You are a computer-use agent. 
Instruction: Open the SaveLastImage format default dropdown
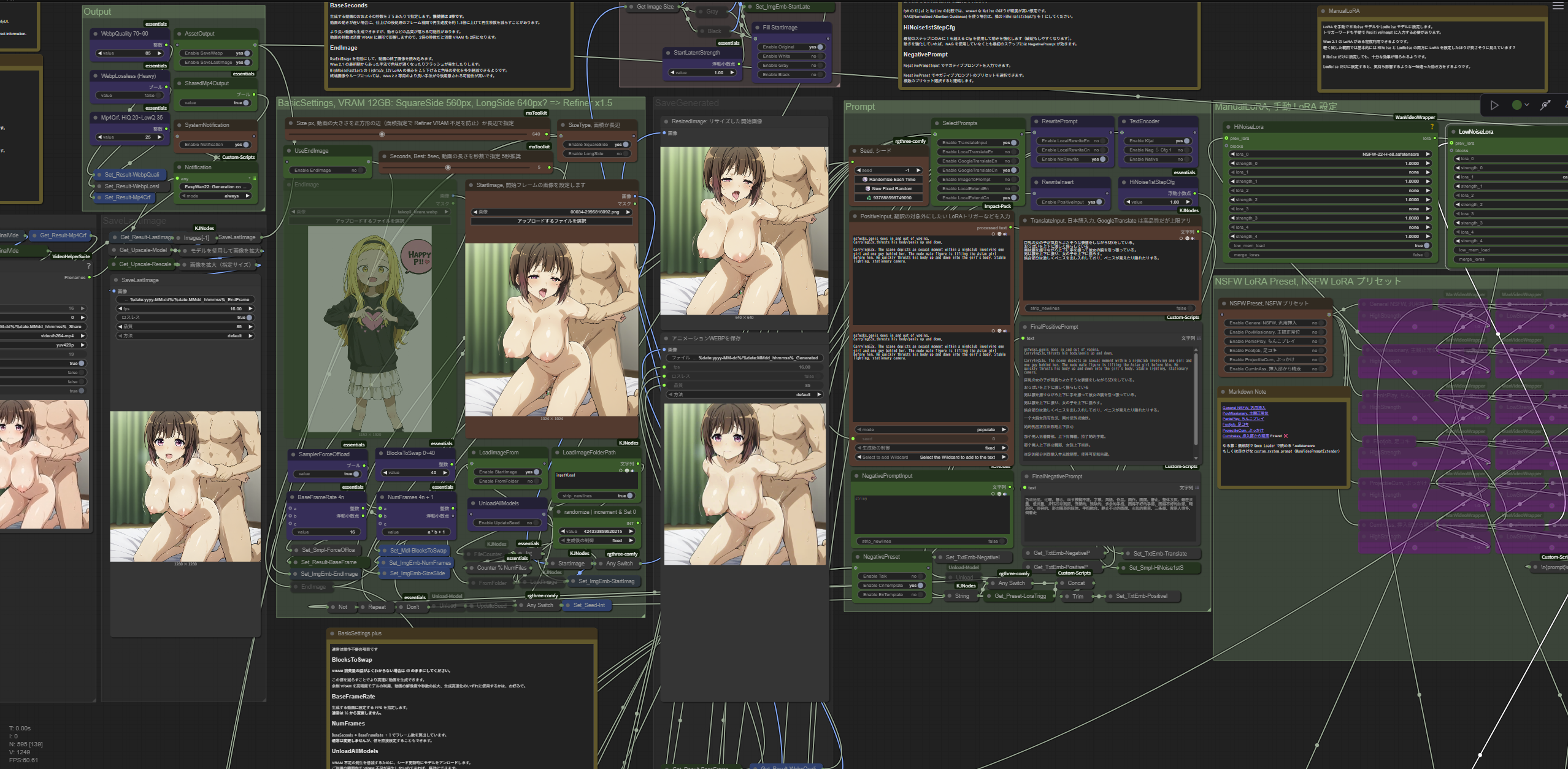pyautogui.click(x=185, y=336)
